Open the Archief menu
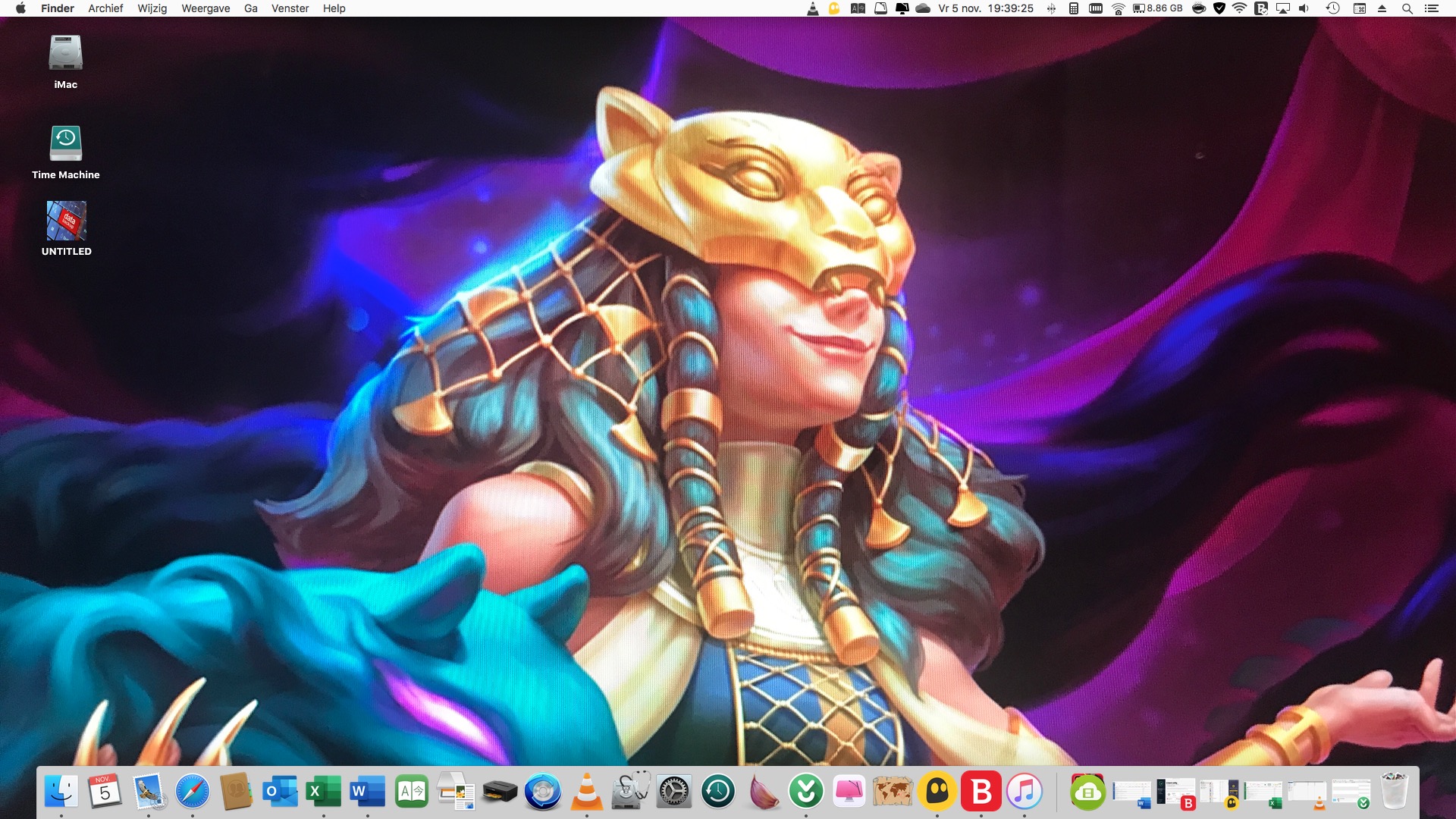The width and height of the screenshot is (1456, 819). pyautogui.click(x=105, y=8)
